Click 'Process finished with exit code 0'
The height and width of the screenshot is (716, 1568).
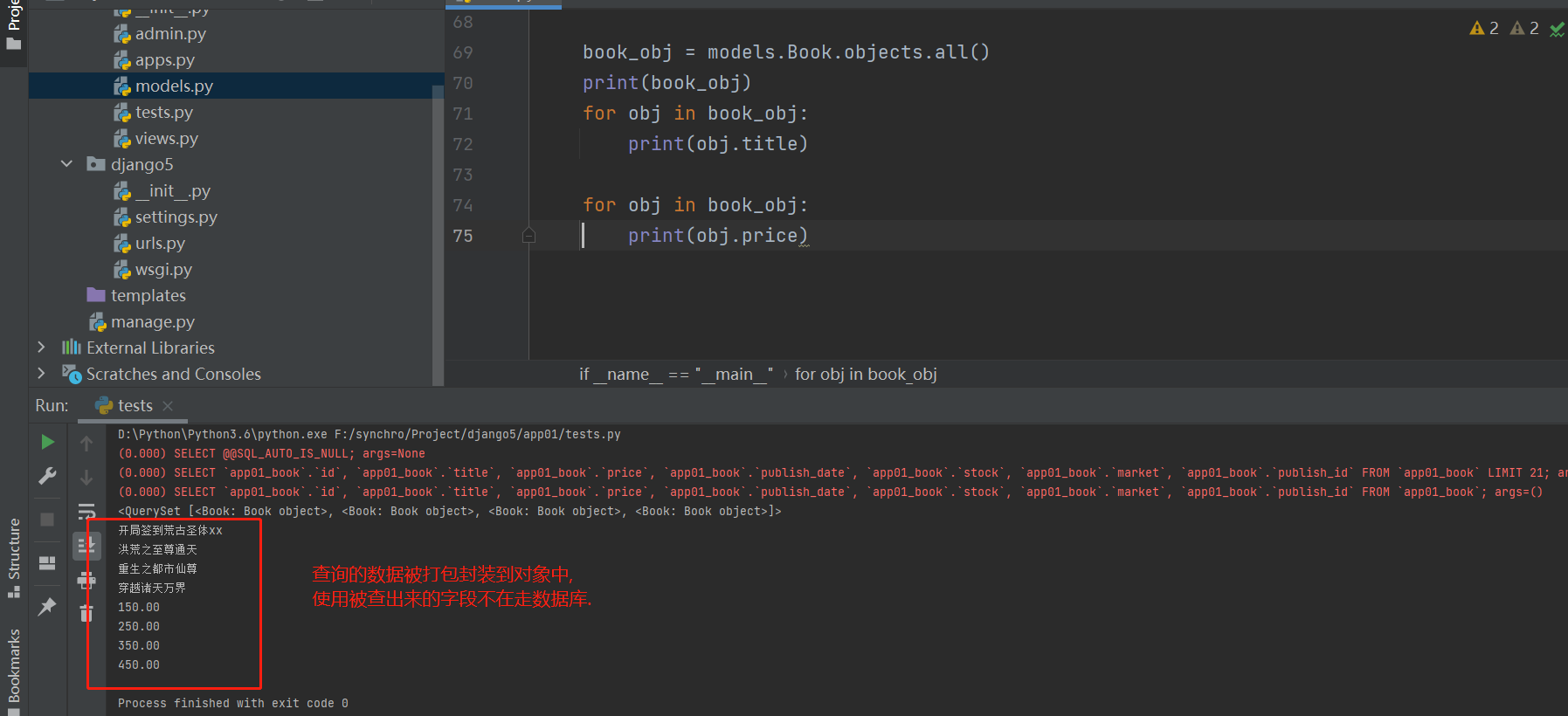233,703
